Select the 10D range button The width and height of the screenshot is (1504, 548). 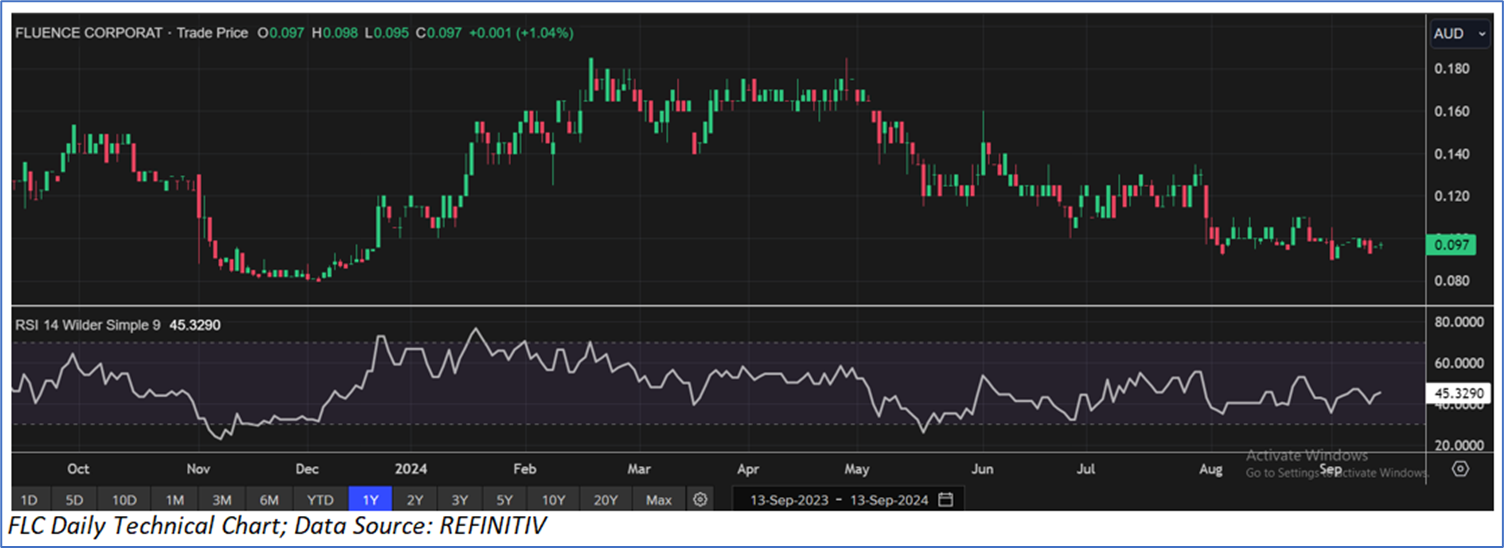[124, 499]
